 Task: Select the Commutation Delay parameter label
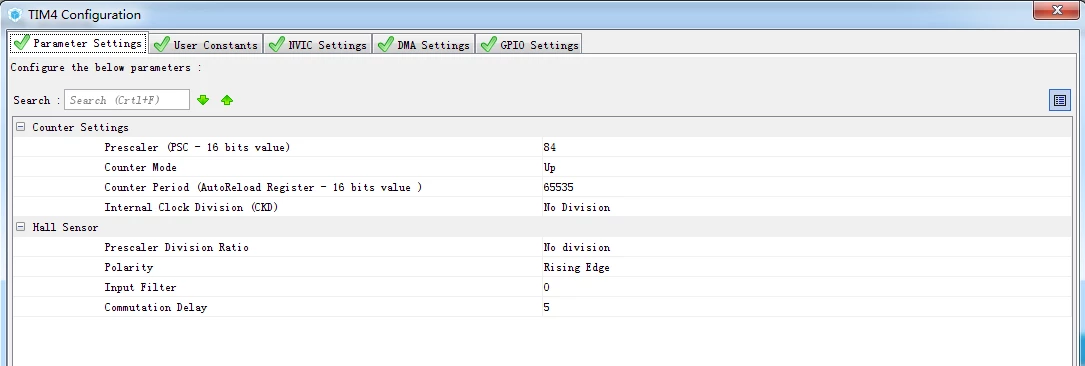pyautogui.click(x=156, y=307)
